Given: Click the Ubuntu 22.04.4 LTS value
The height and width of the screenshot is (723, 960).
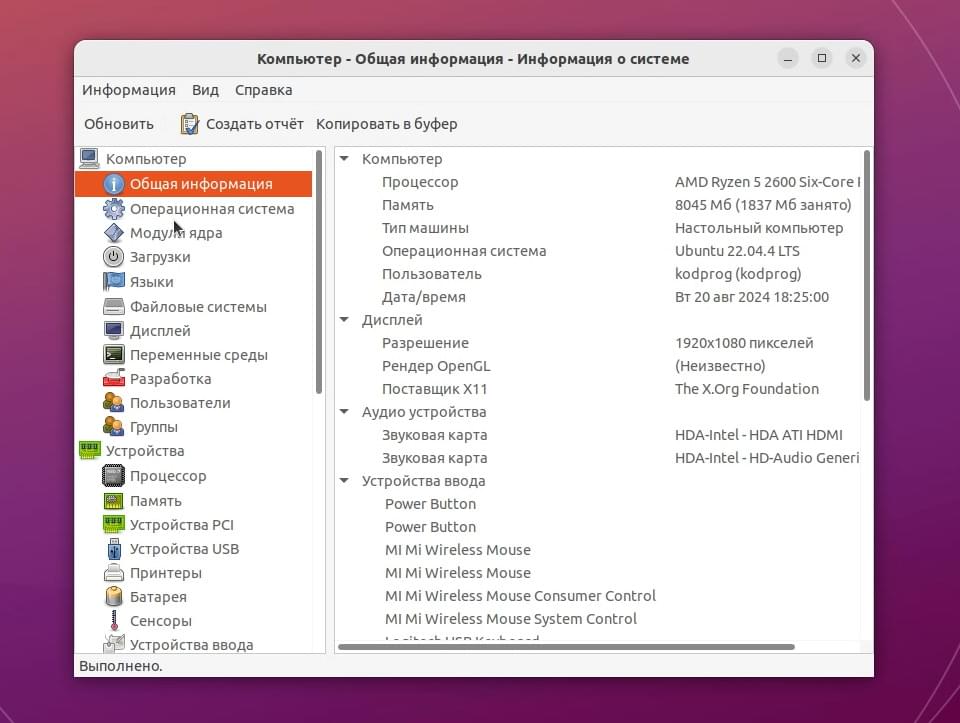Looking at the screenshot, I should point(737,250).
